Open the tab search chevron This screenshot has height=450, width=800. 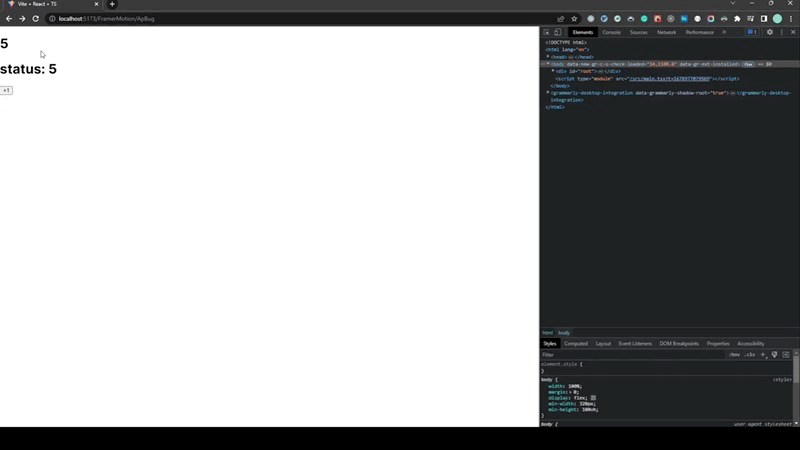click(733, 3)
